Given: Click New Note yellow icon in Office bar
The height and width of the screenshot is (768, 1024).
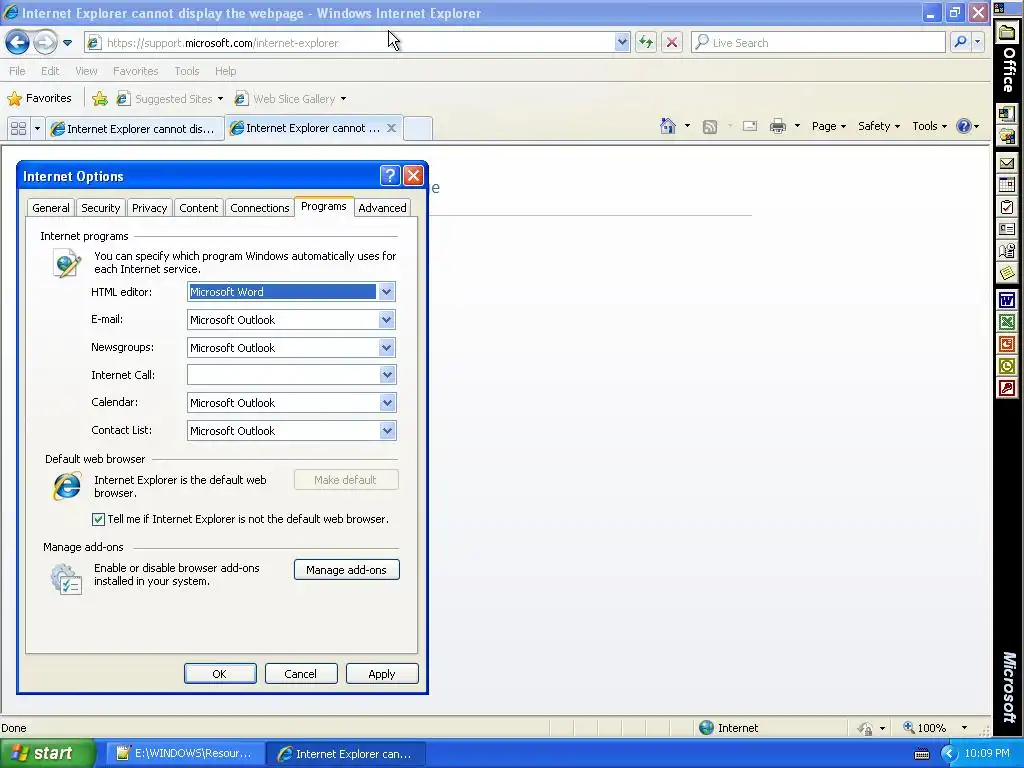Looking at the screenshot, I should pos(1006,273).
